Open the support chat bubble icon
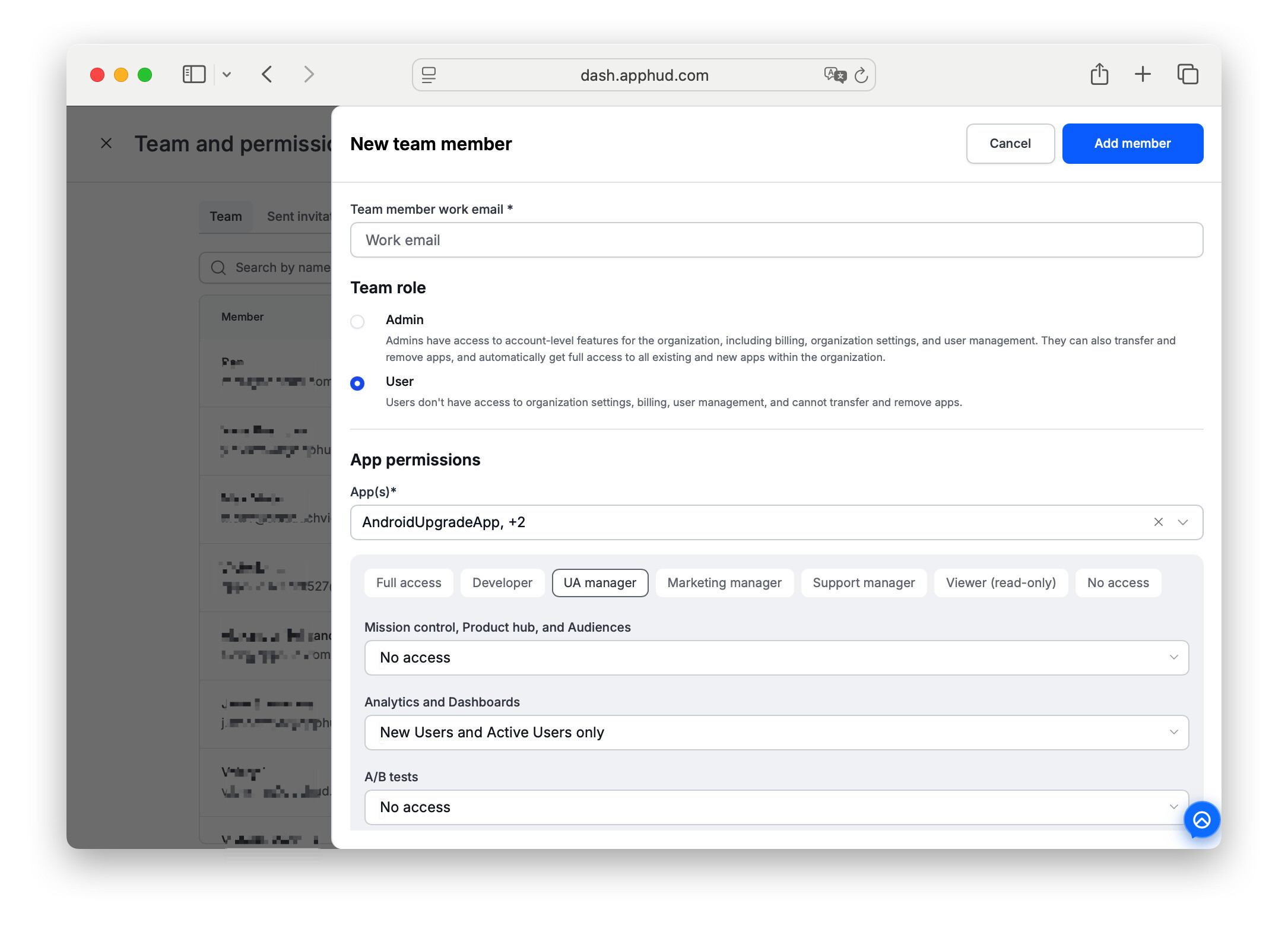Viewport: 1288px width, 938px height. [x=1201, y=820]
